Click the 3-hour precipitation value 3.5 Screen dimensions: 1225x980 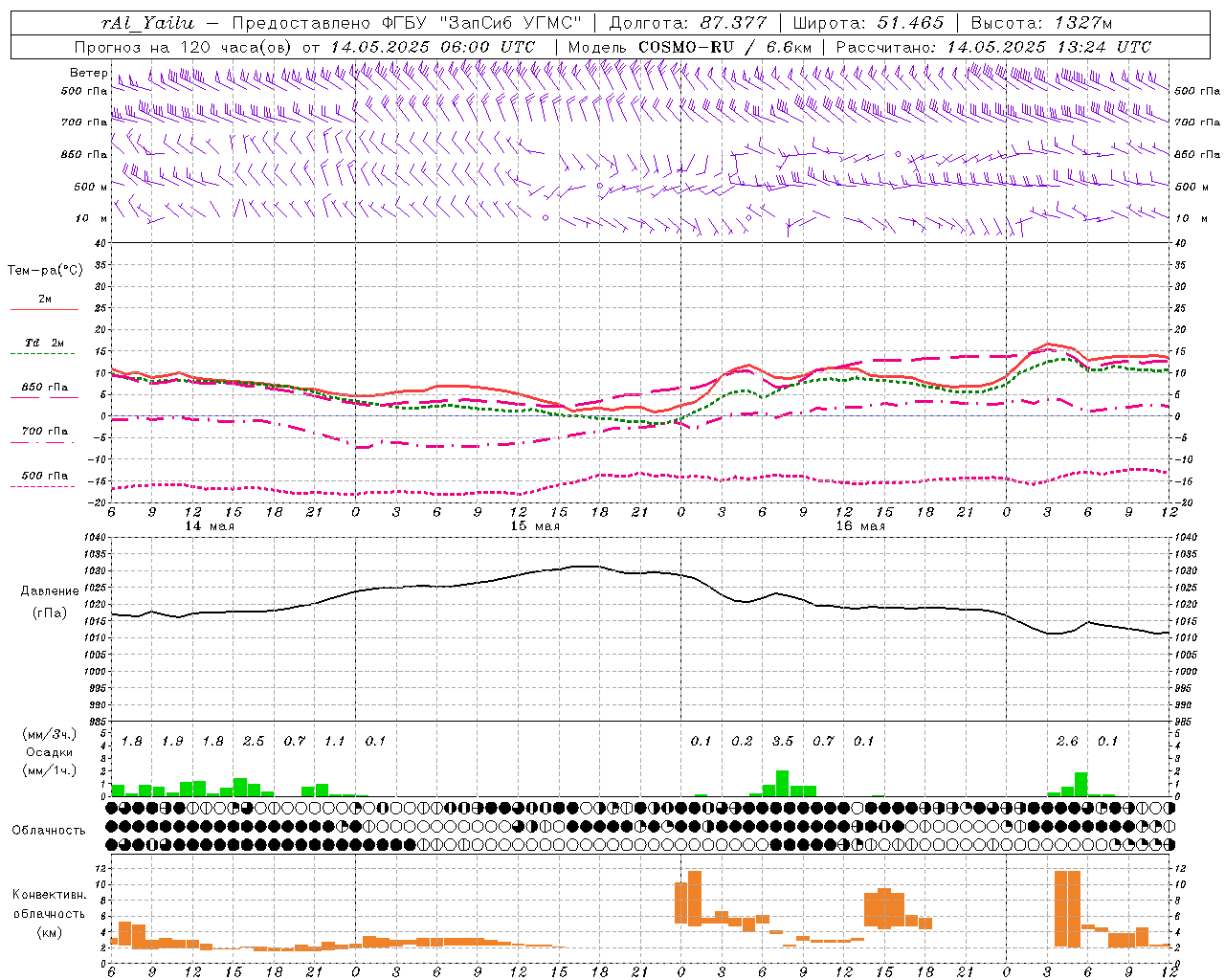(x=783, y=742)
